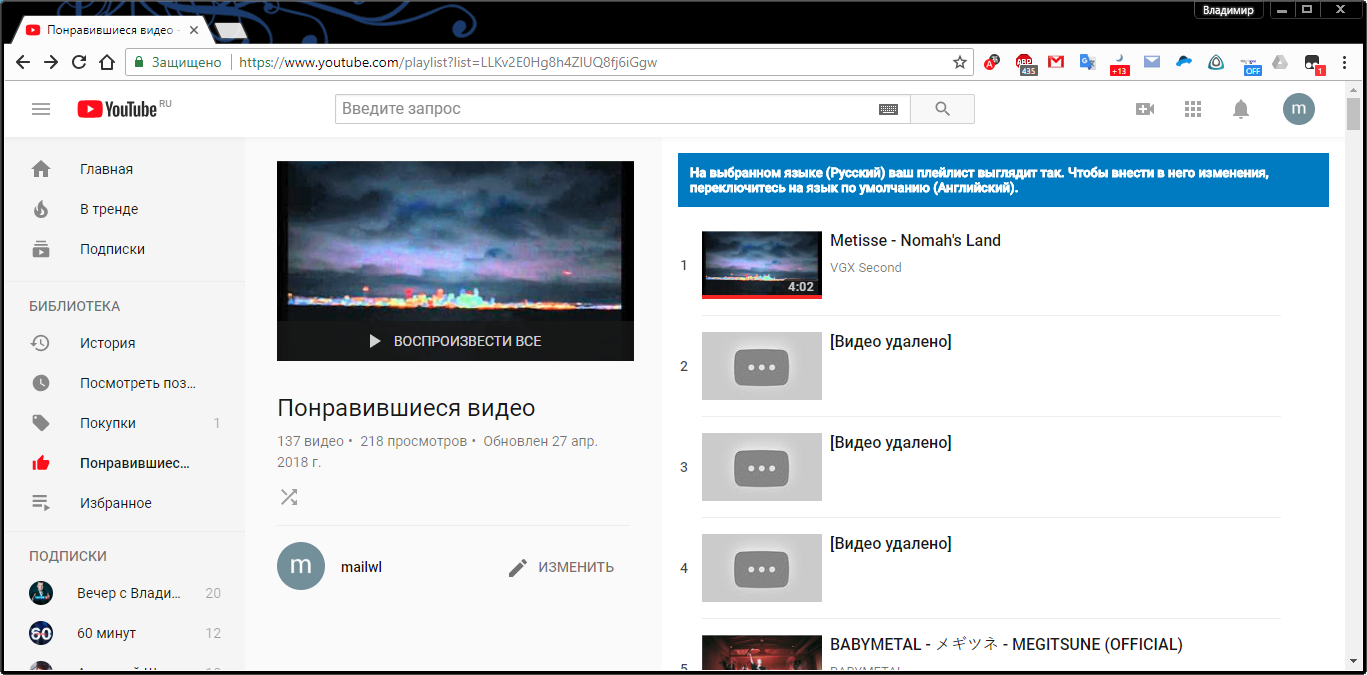Bookmark this page with the star icon
This screenshot has height=675, width=1367.
959,62
